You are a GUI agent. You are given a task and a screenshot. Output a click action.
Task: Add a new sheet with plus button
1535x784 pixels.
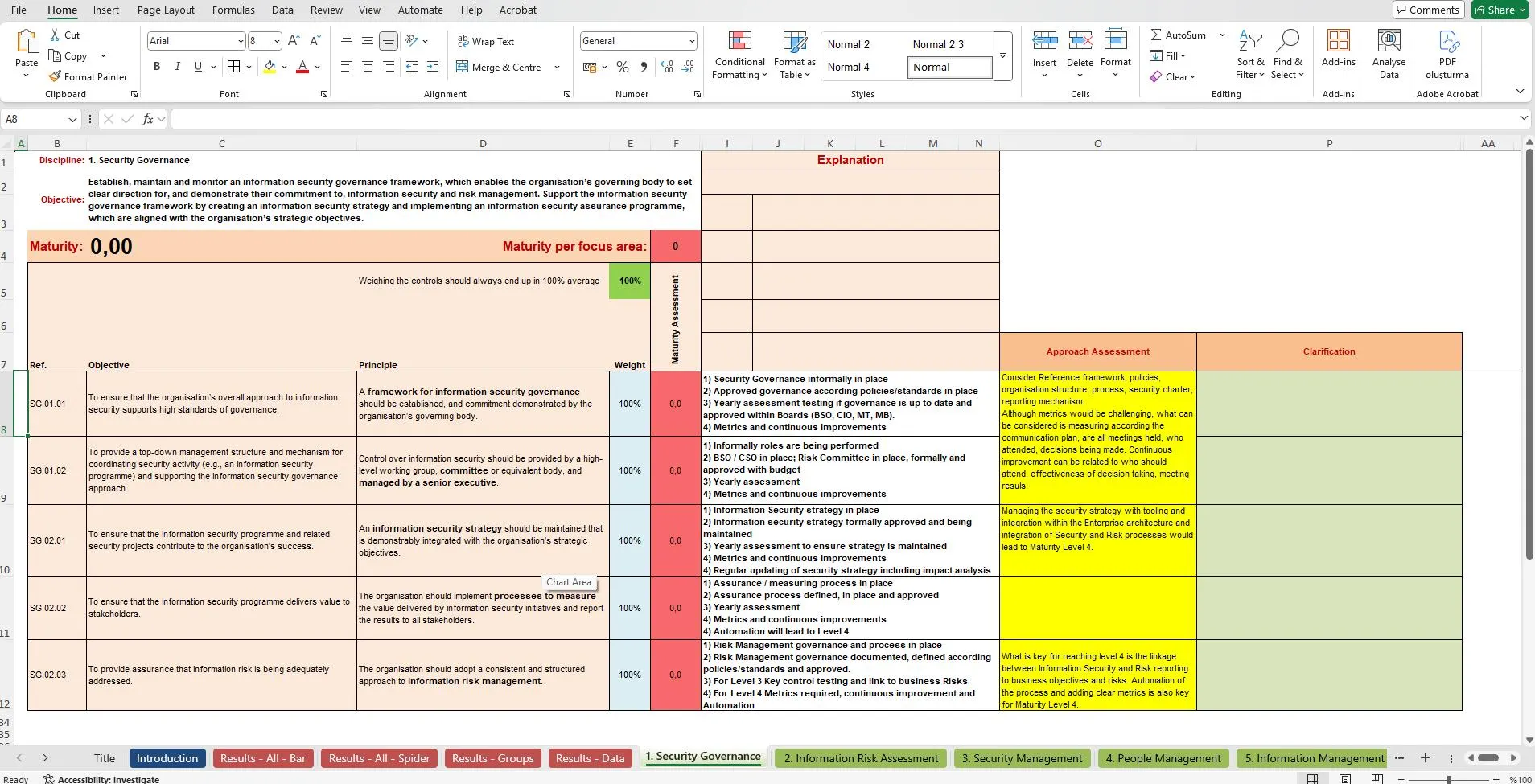click(x=1425, y=758)
